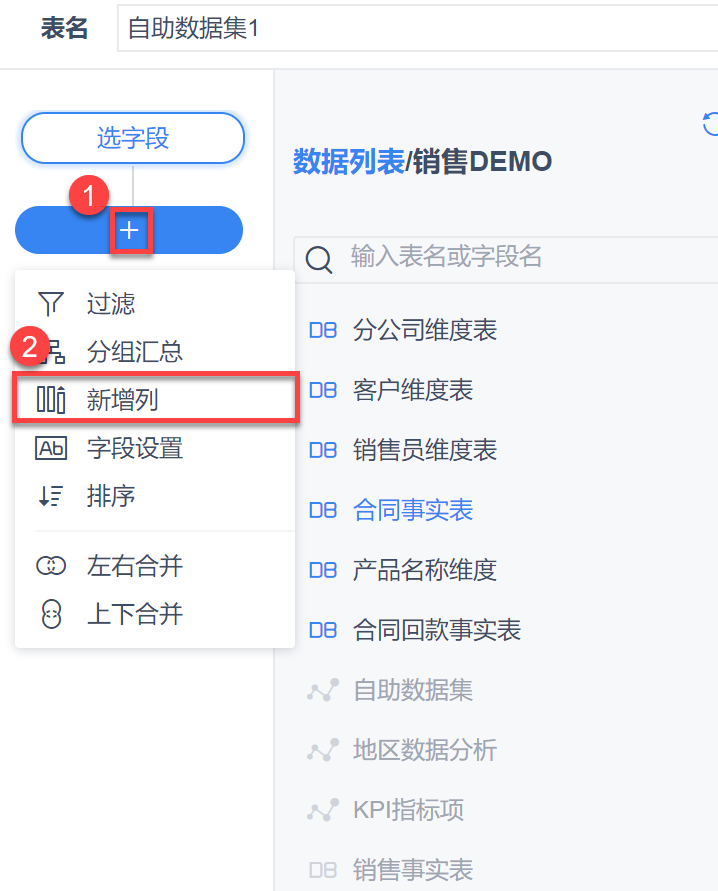Choose 排序 in the step menu
The width and height of the screenshot is (718, 891).
tap(110, 496)
